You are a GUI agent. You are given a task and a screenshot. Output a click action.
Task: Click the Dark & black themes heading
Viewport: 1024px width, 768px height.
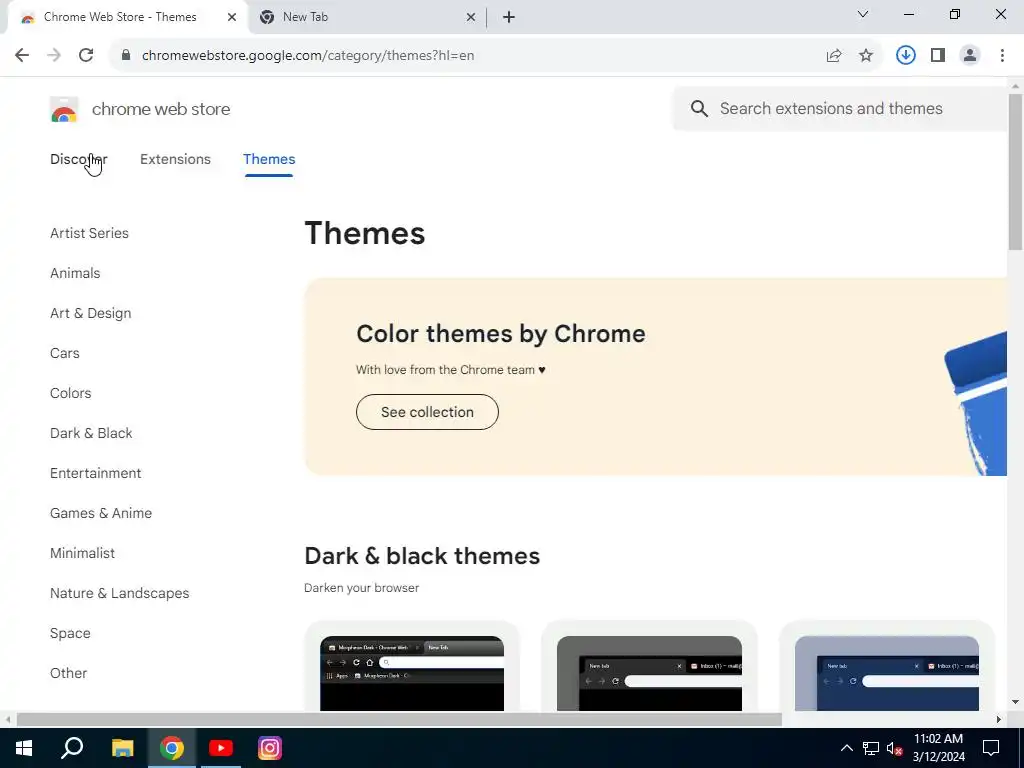[x=422, y=556]
